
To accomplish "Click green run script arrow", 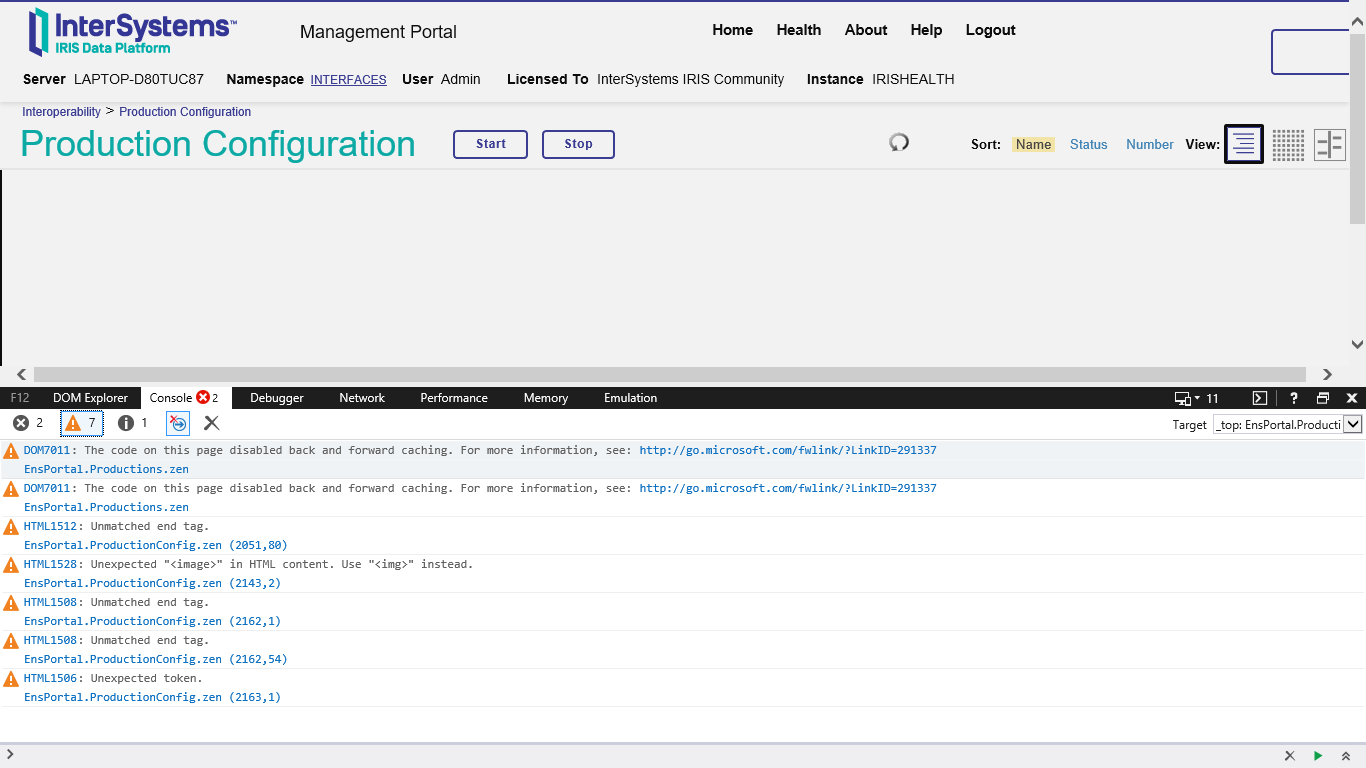I will (x=1318, y=756).
